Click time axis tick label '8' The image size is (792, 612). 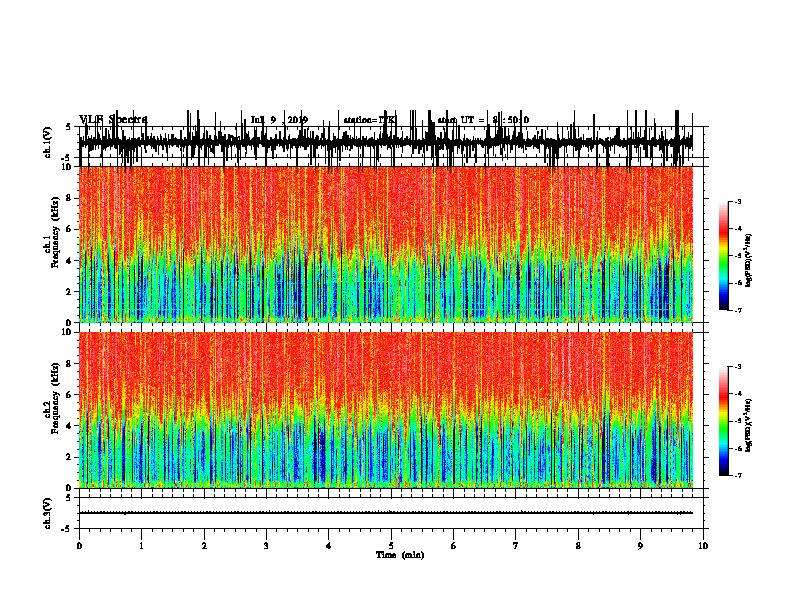pos(578,546)
